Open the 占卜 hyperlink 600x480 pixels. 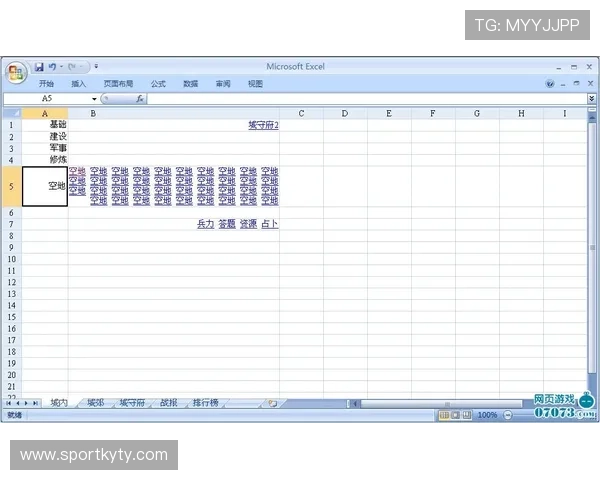[x=270, y=224]
